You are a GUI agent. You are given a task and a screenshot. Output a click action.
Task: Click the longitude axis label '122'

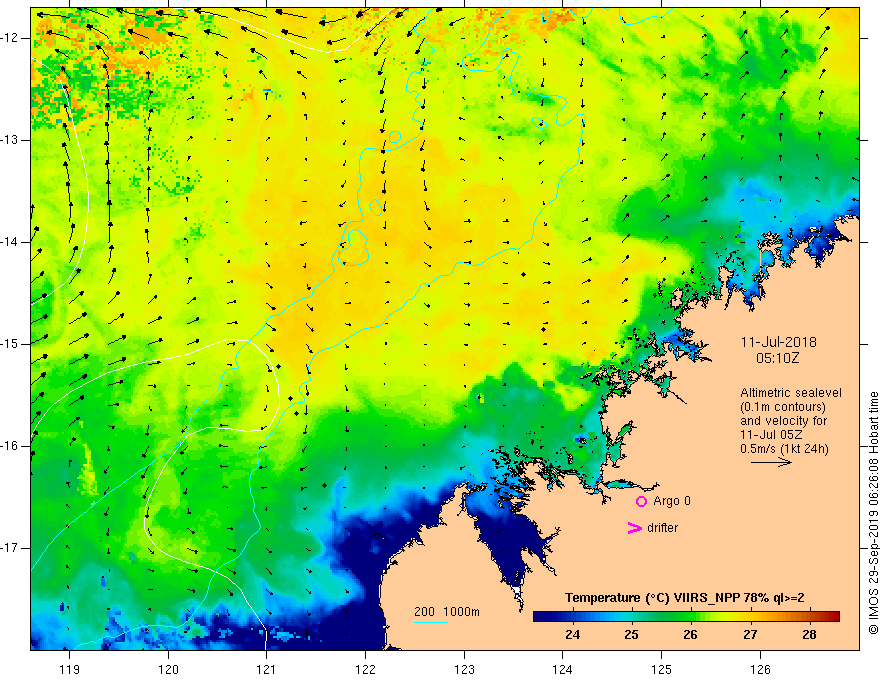coord(365,669)
